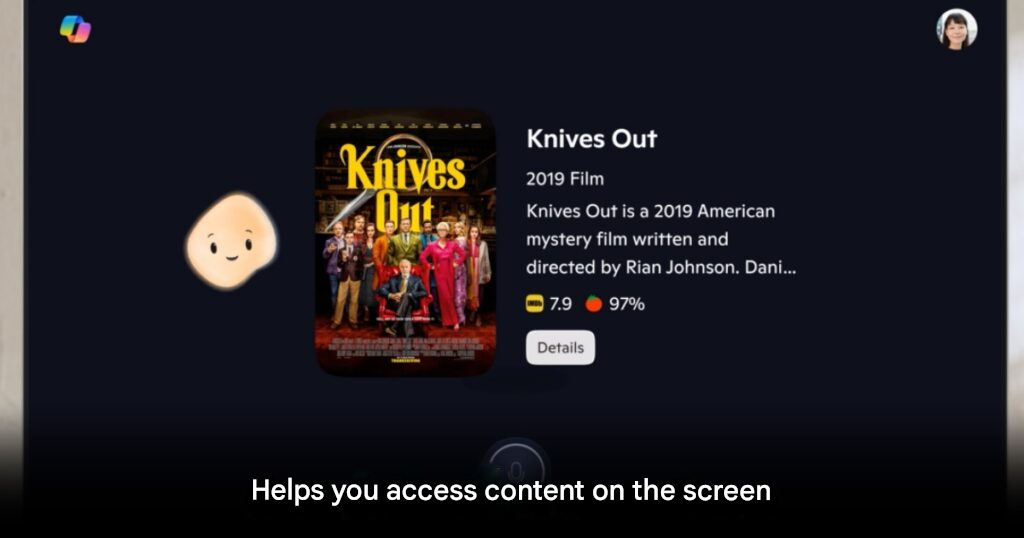Viewport: 1024px width, 538px height.
Task: Click the yellow Knives lettering on the poster
Action: 402,168
